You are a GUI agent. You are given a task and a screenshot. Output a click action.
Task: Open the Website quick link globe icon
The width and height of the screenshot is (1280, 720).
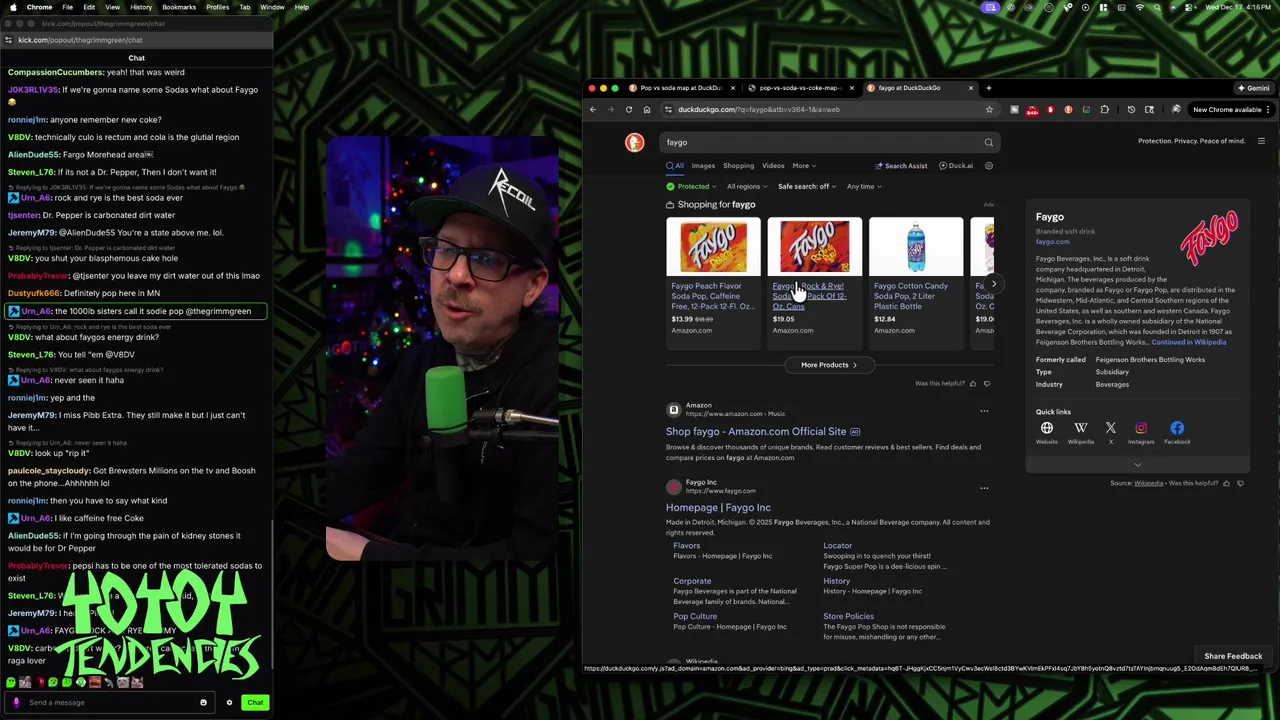click(1047, 428)
